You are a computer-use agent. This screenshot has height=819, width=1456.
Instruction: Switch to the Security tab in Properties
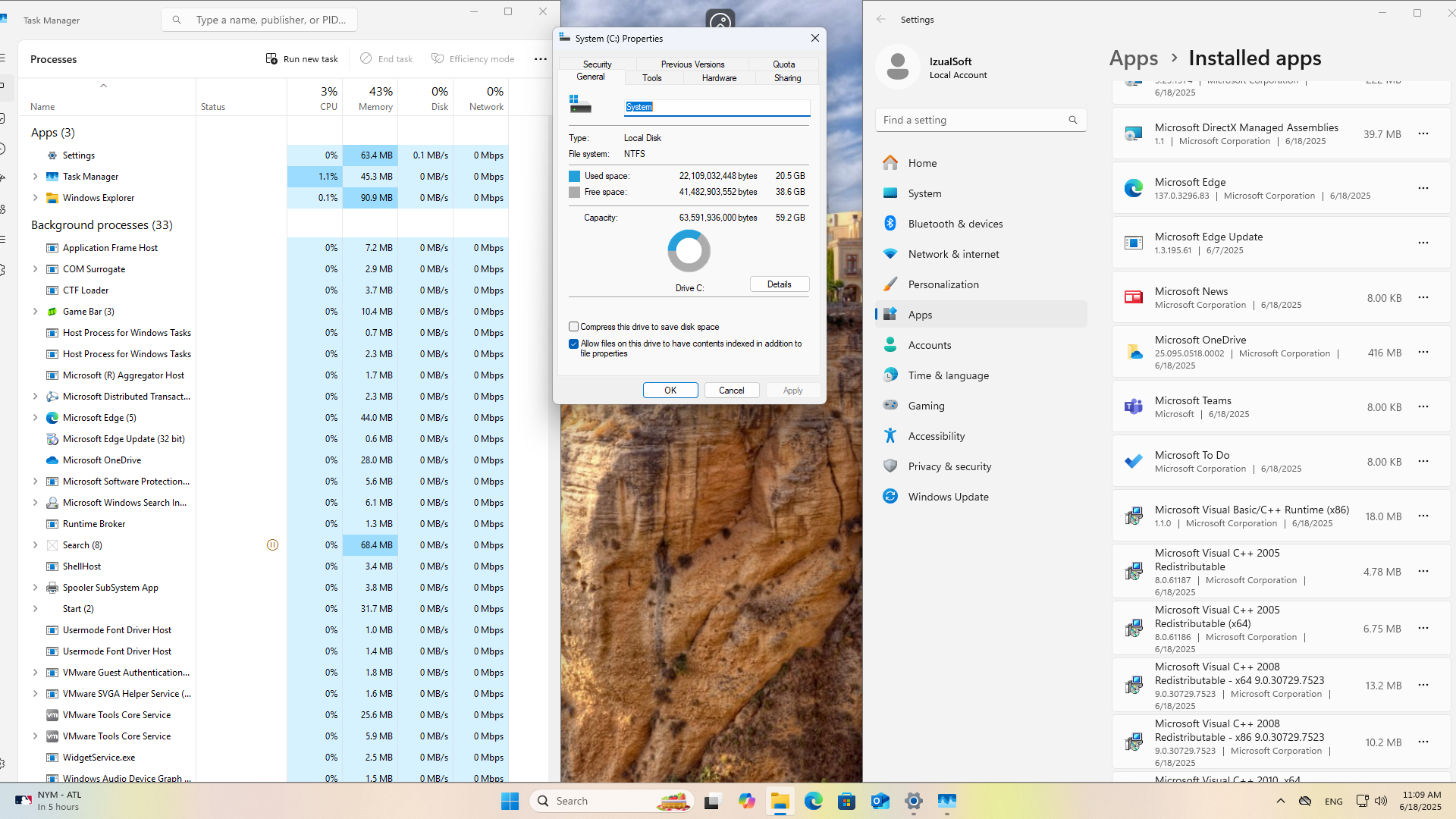click(598, 64)
